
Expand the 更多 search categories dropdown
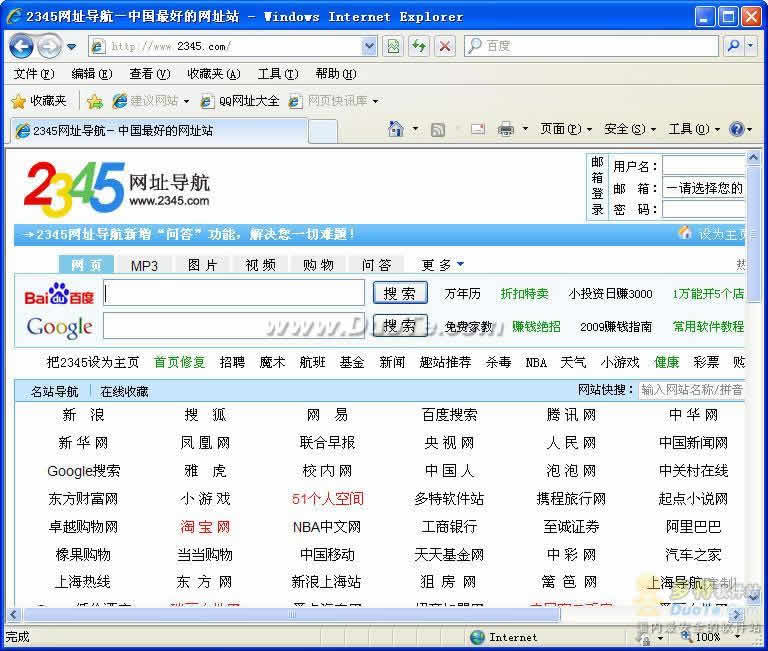coord(442,265)
